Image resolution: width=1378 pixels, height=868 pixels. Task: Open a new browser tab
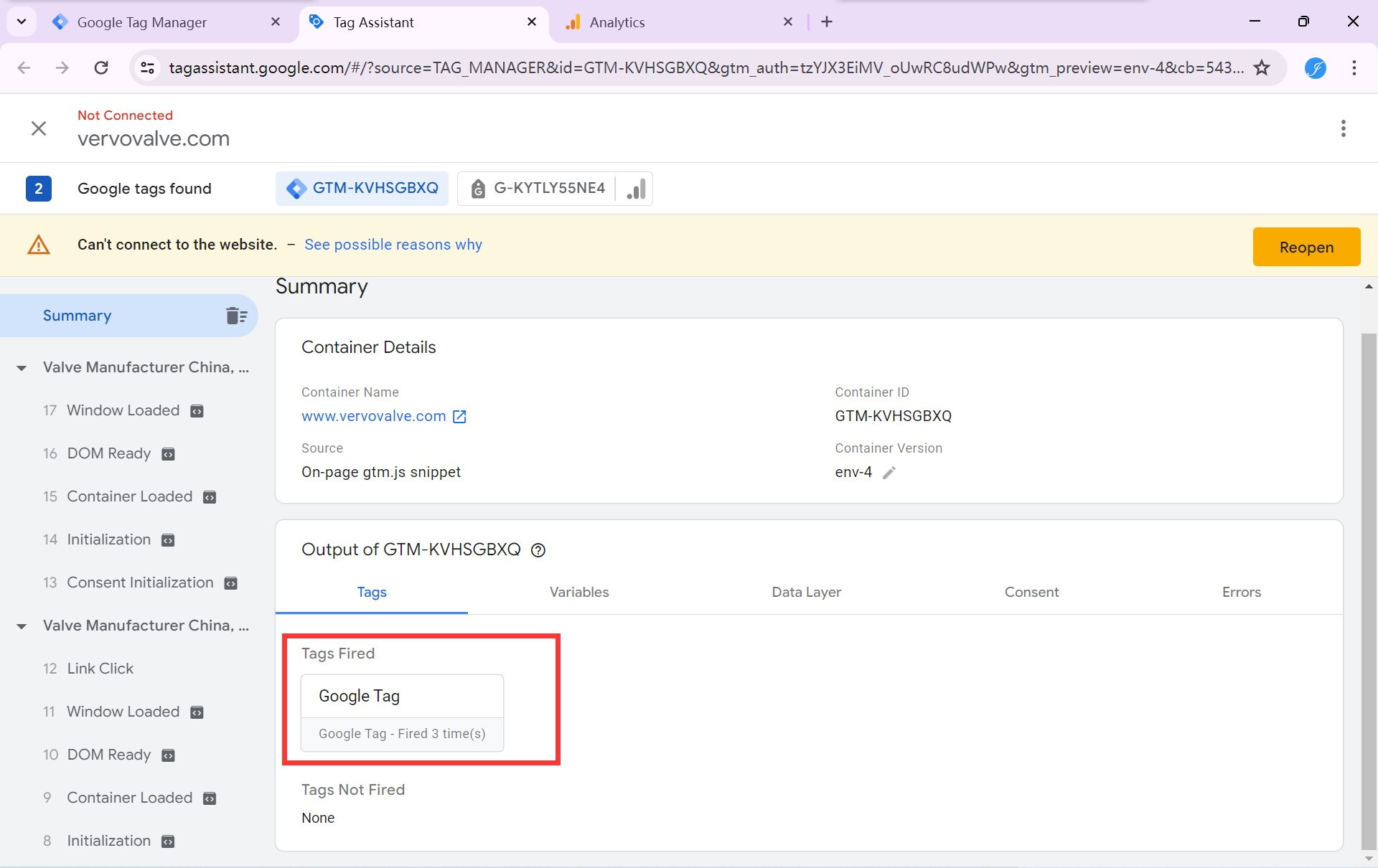click(x=827, y=22)
